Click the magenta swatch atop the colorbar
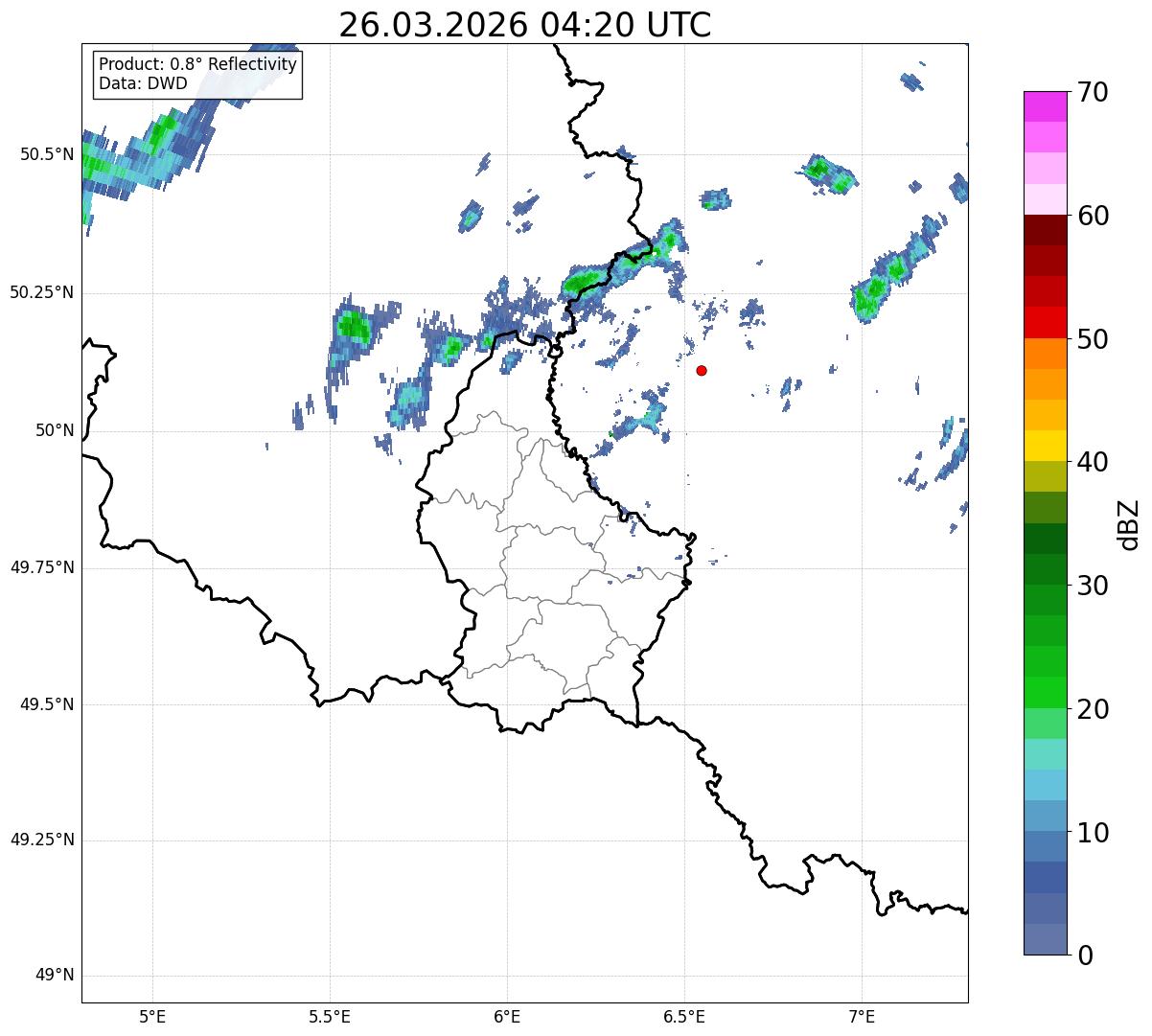This screenshot has width=1152, height=1036. 1046,106
